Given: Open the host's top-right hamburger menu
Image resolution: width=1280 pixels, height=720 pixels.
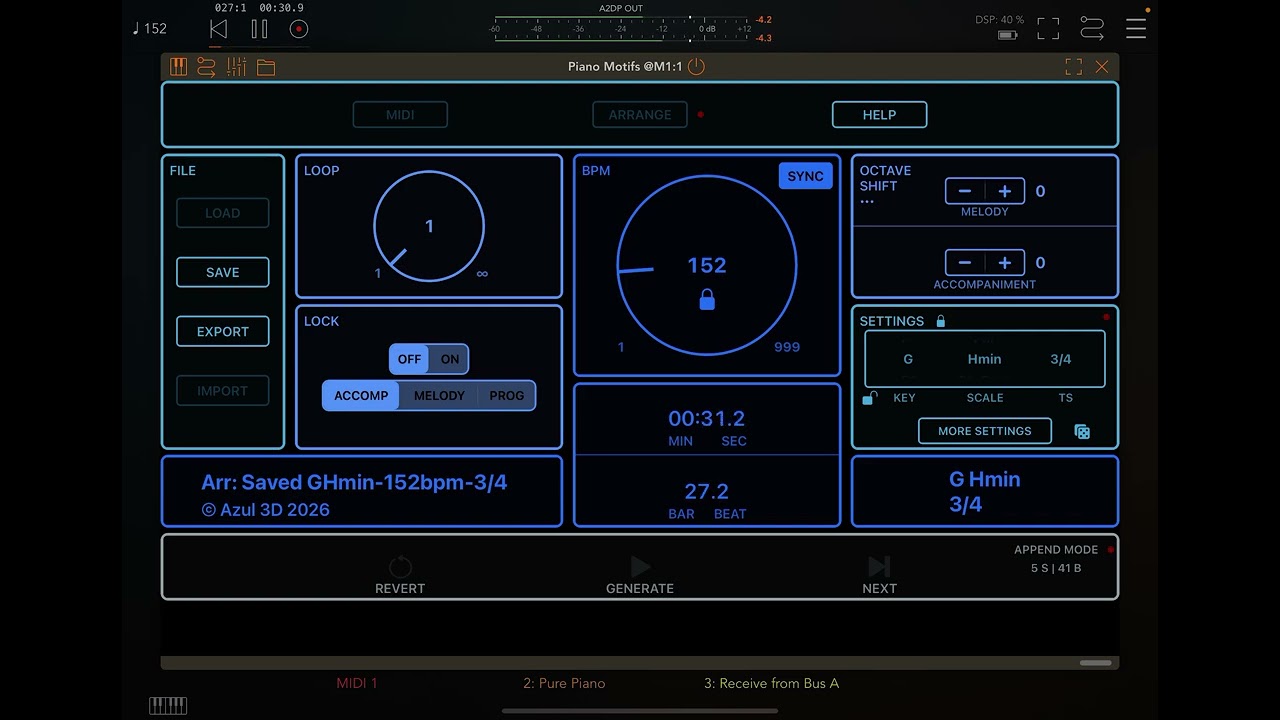Looking at the screenshot, I should coord(1136,28).
